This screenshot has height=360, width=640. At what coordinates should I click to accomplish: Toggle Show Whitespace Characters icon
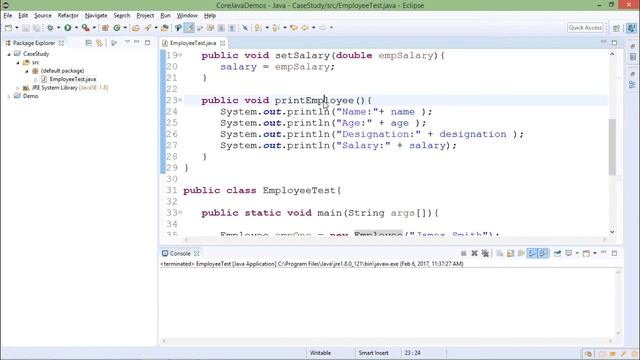[232, 28]
